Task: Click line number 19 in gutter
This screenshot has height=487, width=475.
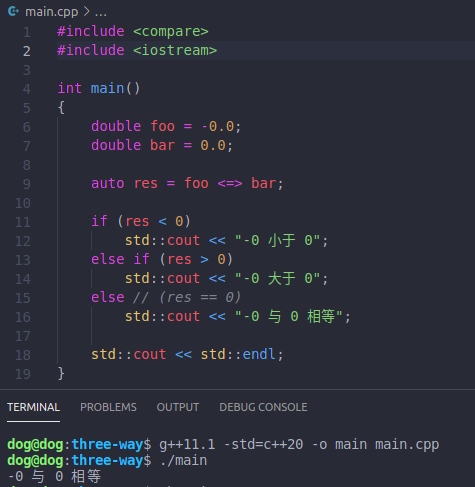Action: [x=23, y=374]
